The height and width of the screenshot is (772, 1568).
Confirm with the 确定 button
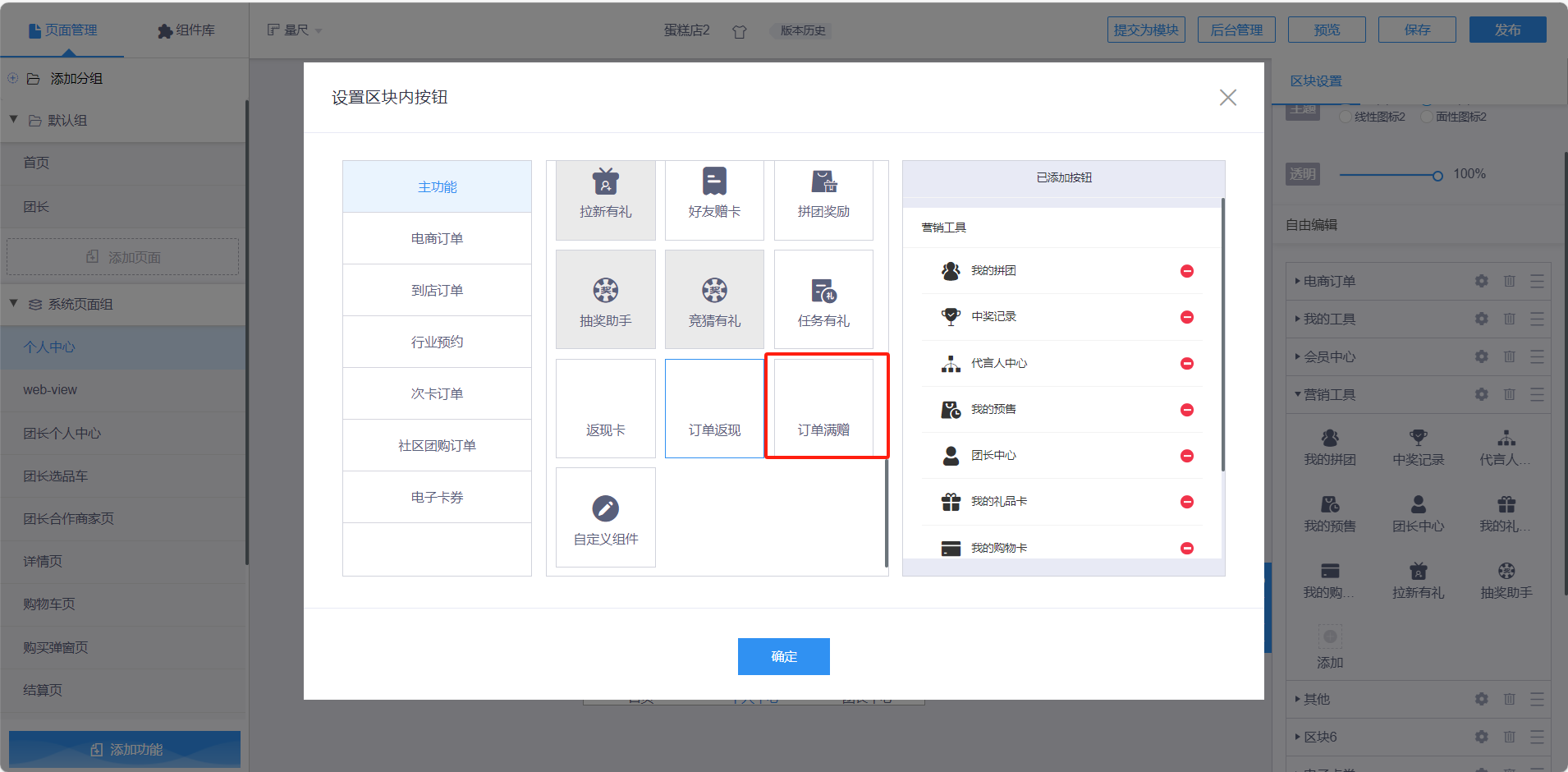point(784,656)
